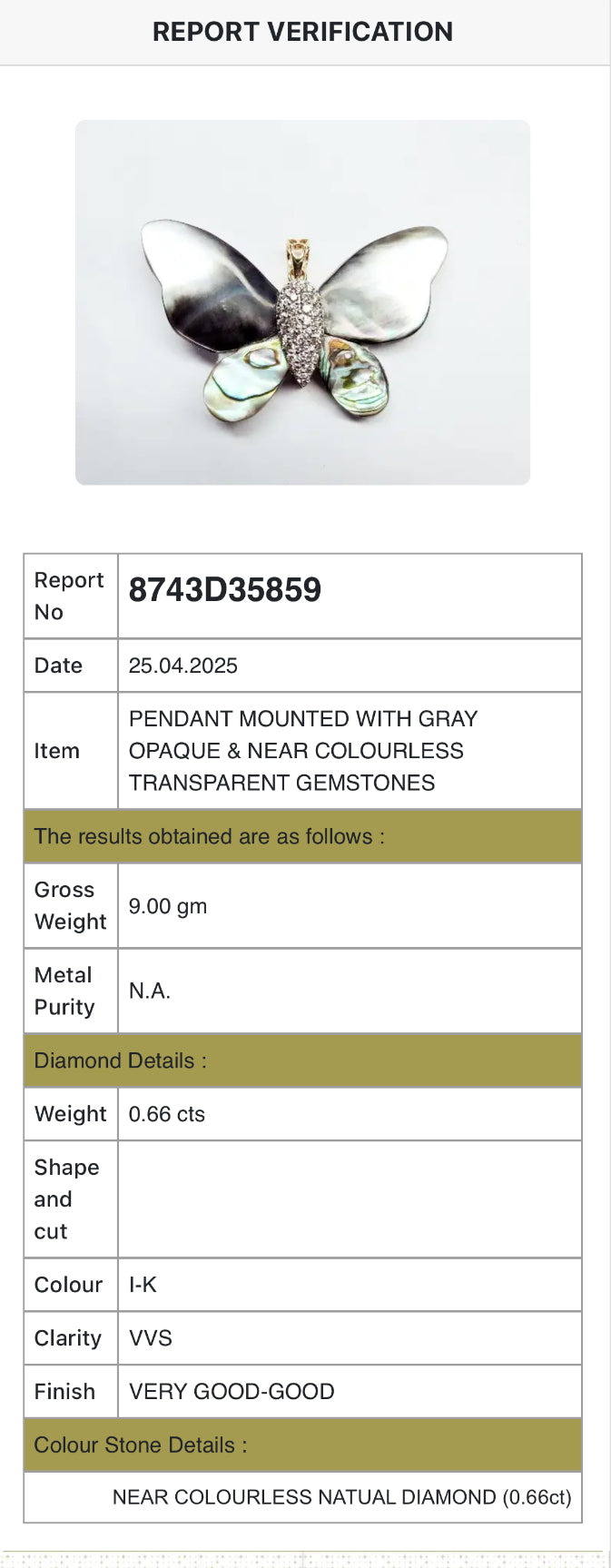This screenshot has width=611, height=1568.
Task: Click the NEAR COLOURLESS NATUAL DIAMOND text
Action: coord(341,1497)
